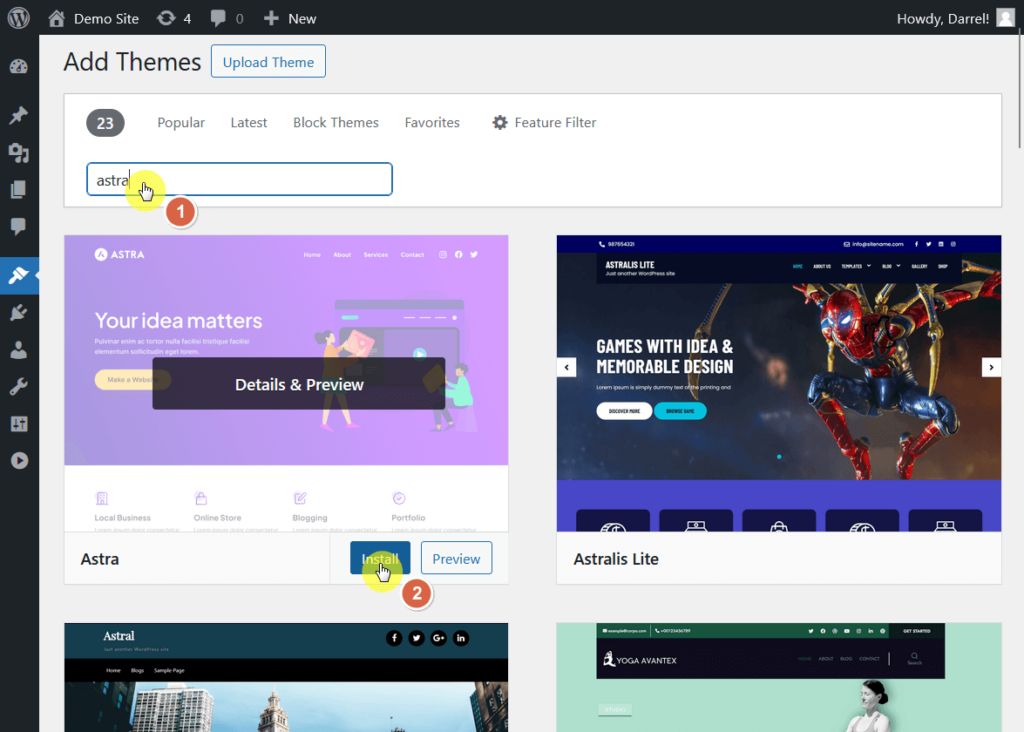Click the 23 results count badge
Image resolution: width=1024 pixels, height=732 pixels.
click(105, 123)
